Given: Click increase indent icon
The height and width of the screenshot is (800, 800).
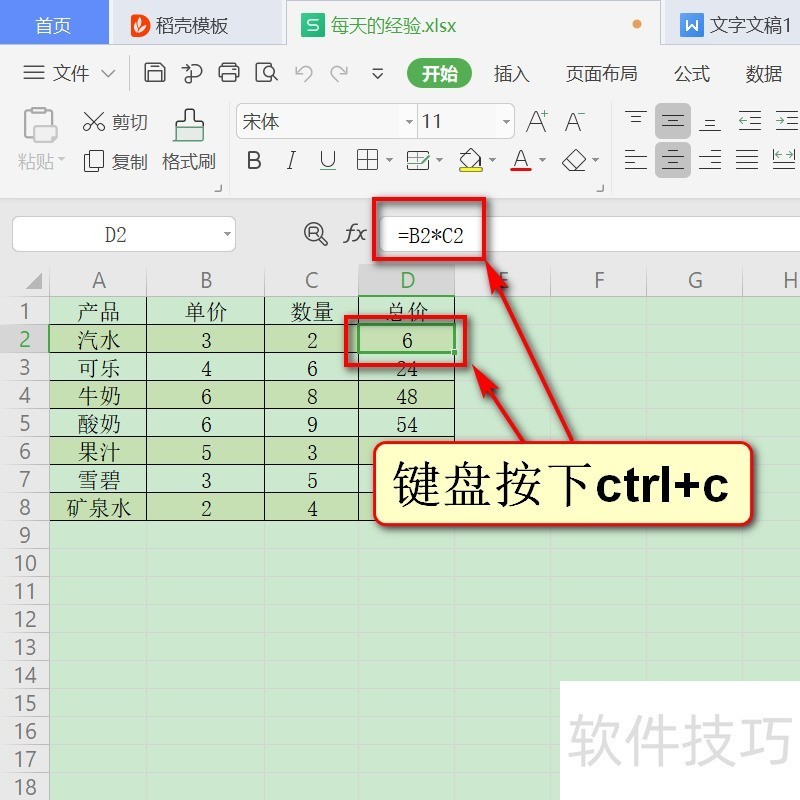Looking at the screenshot, I should pos(786,121).
